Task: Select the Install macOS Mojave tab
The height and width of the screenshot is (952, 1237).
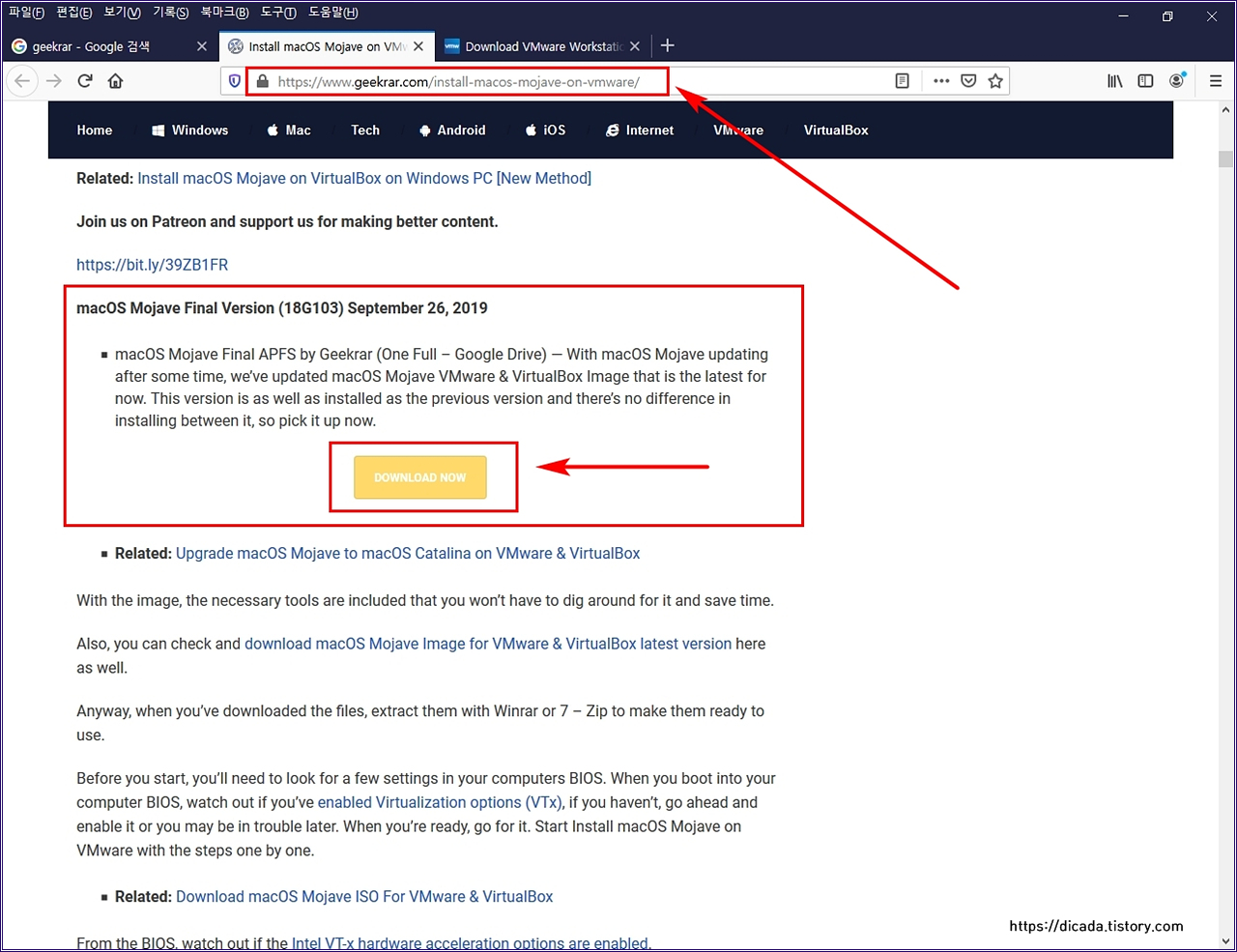Action: coord(326,46)
